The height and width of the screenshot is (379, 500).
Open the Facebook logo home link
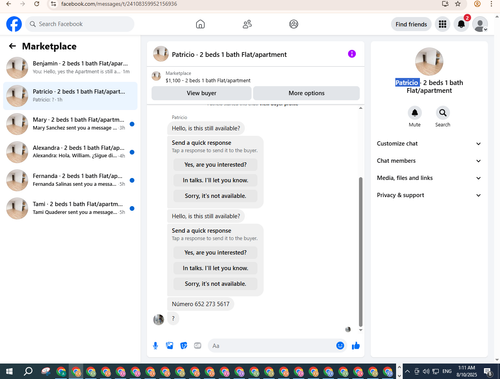coord(14,24)
